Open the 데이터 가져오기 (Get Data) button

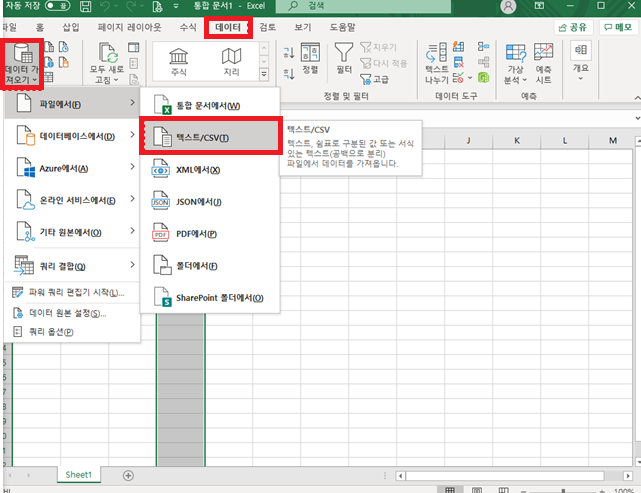tap(22, 64)
